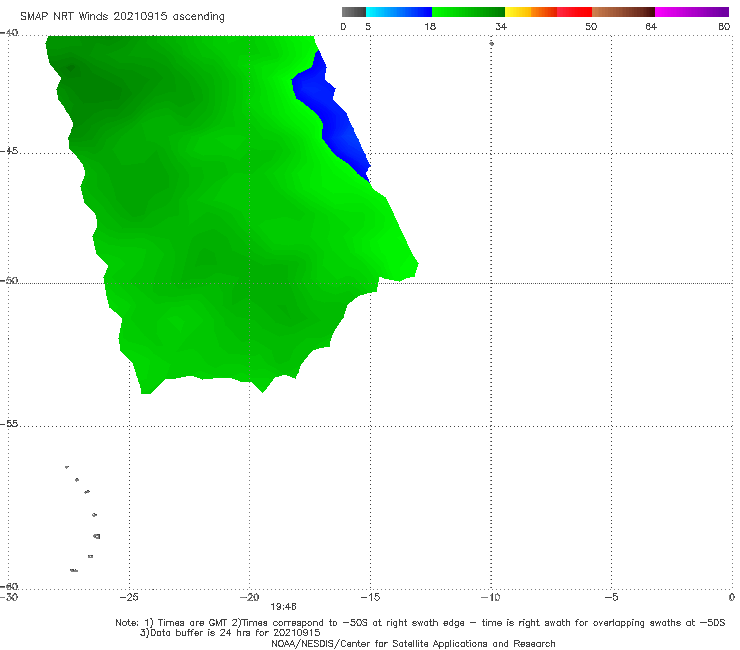The width and height of the screenshot is (740, 650).
Task: Click the red segment of the color bar
Action: [574, 12]
